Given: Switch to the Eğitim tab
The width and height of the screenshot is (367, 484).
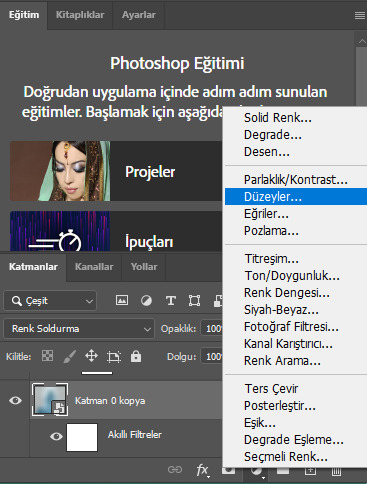Looking at the screenshot, I should (x=24, y=15).
